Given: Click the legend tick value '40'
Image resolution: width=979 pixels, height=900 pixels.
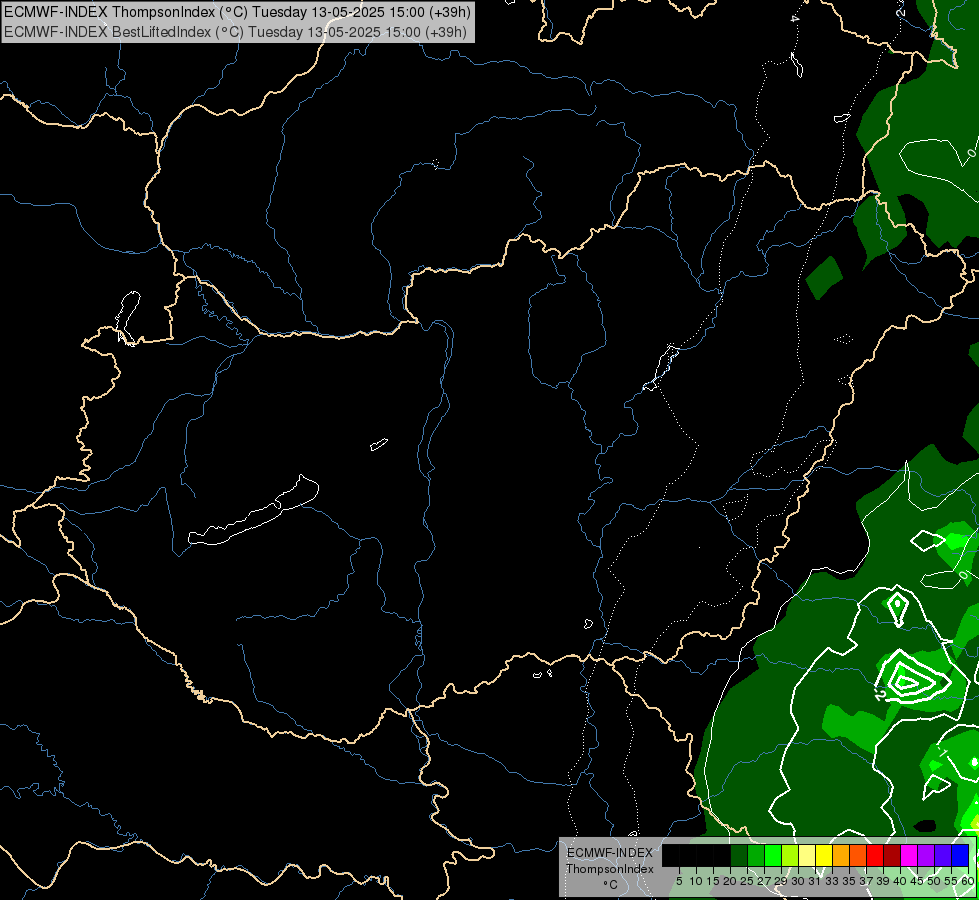Looking at the screenshot, I should (x=900, y=881).
